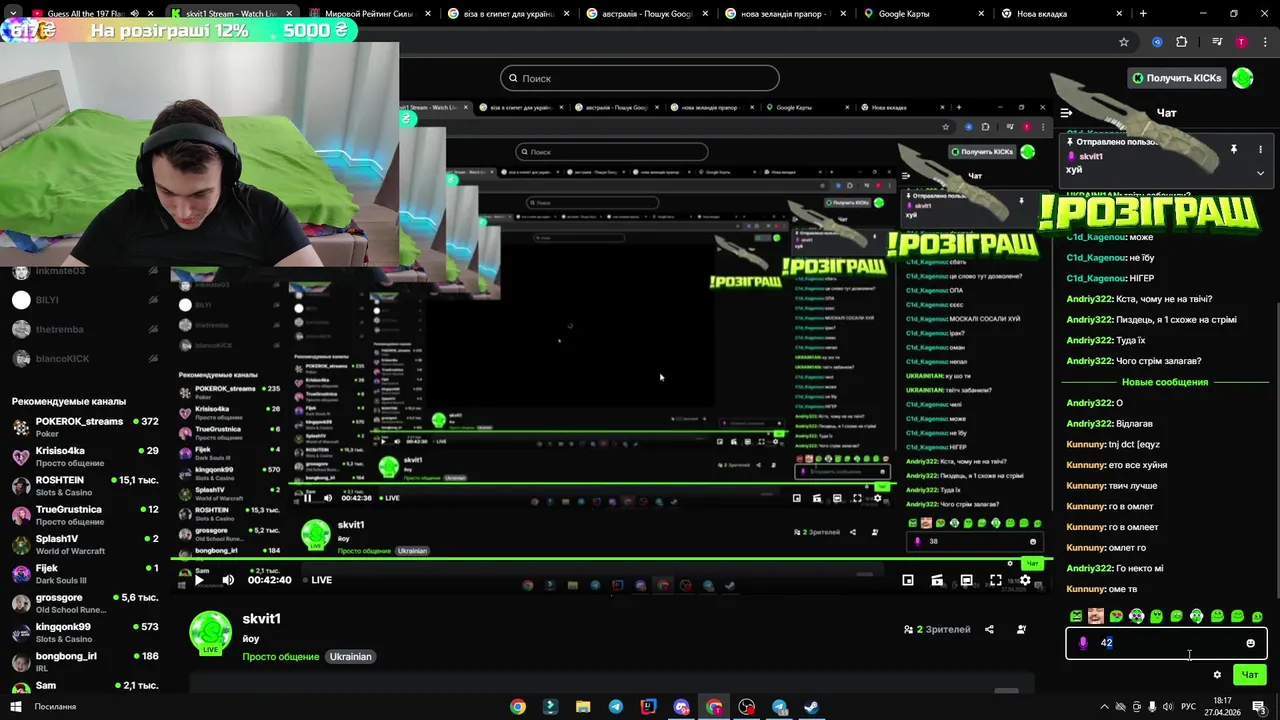
Task: Open the TrueGrustnica channel
Action: [85, 515]
